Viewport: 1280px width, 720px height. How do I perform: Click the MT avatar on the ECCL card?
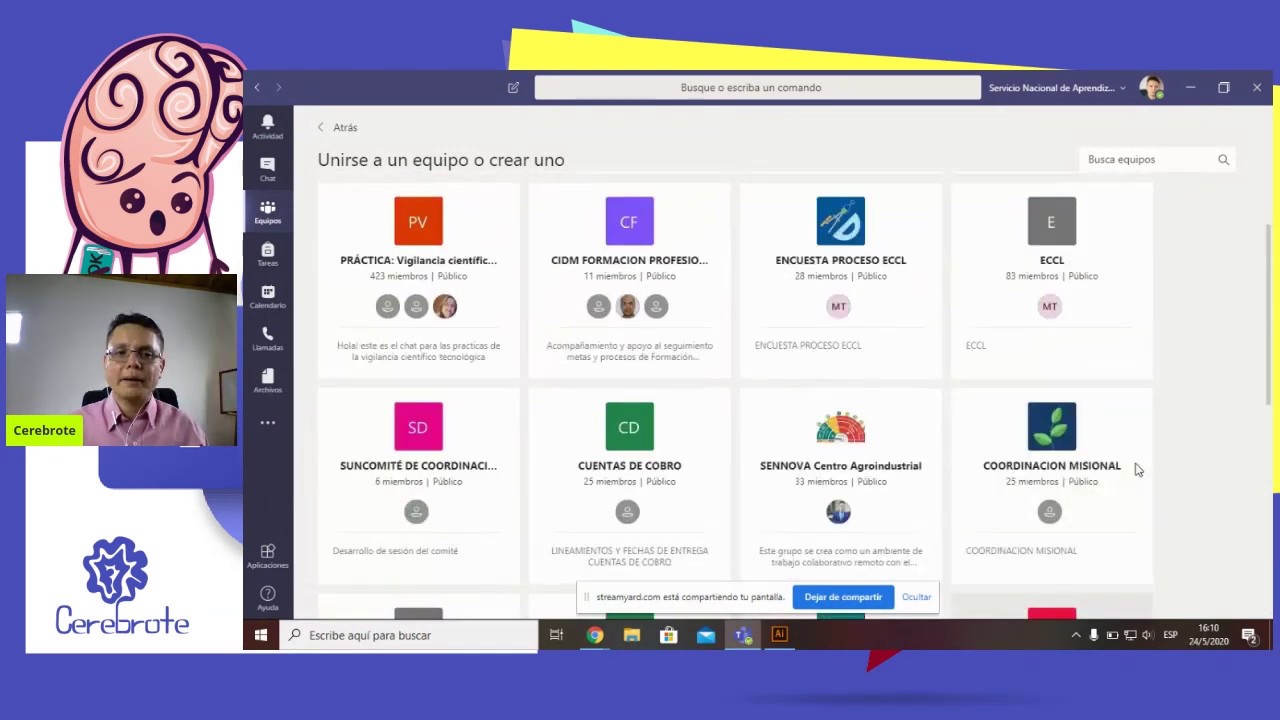tap(1049, 306)
